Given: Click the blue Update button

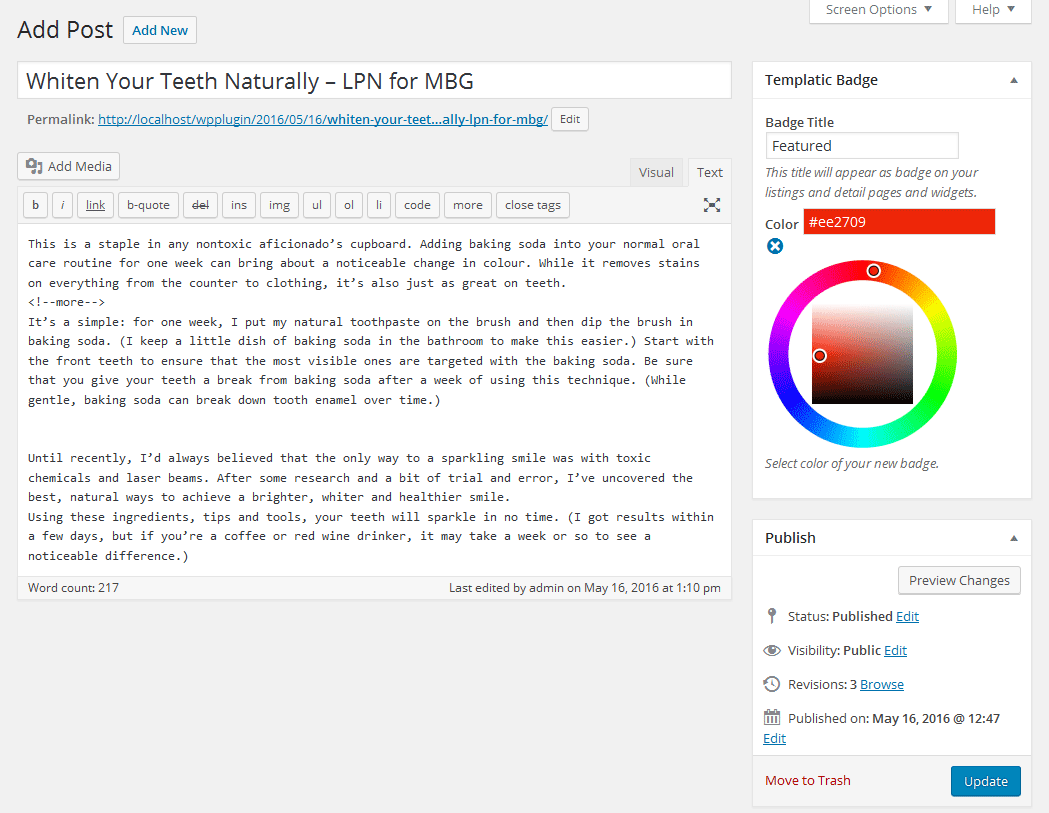Looking at the screenshot, I should pos(985,781).
